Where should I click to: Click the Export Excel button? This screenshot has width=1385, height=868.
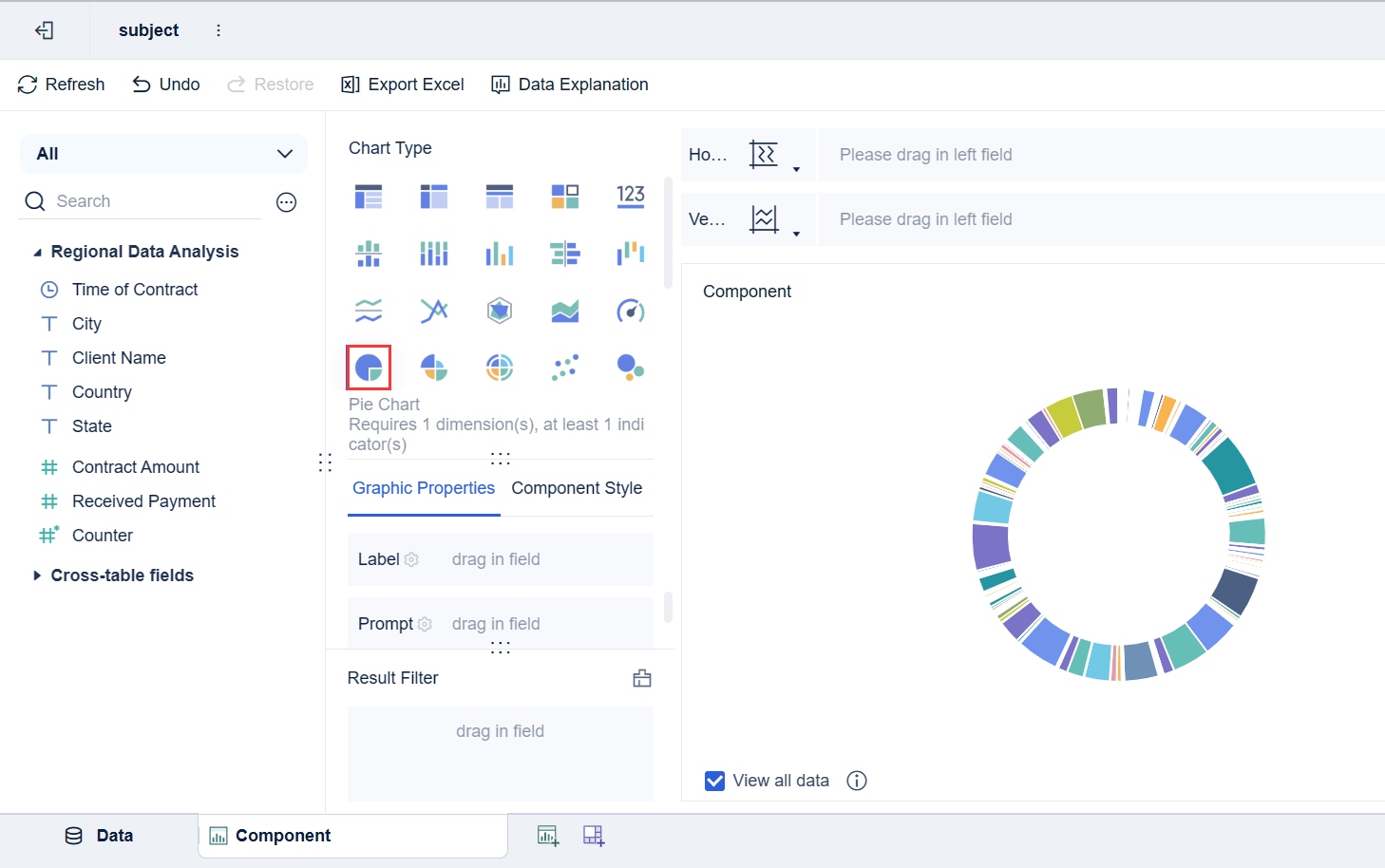click(403, 85)
